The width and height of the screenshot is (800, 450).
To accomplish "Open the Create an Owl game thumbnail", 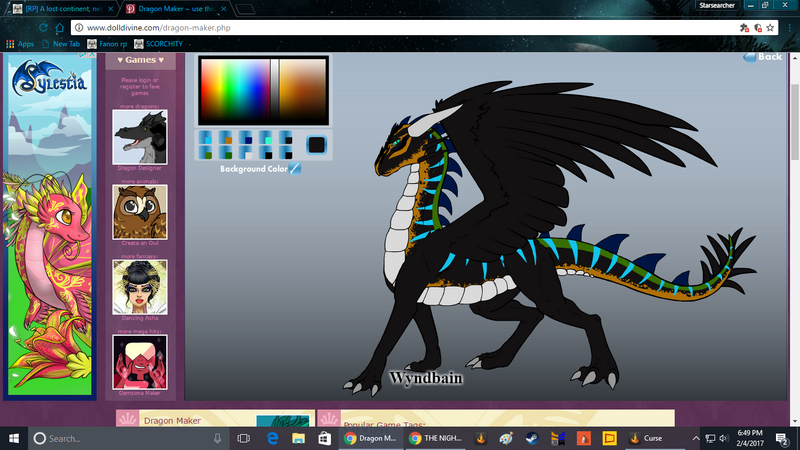I will coord(140,211).
